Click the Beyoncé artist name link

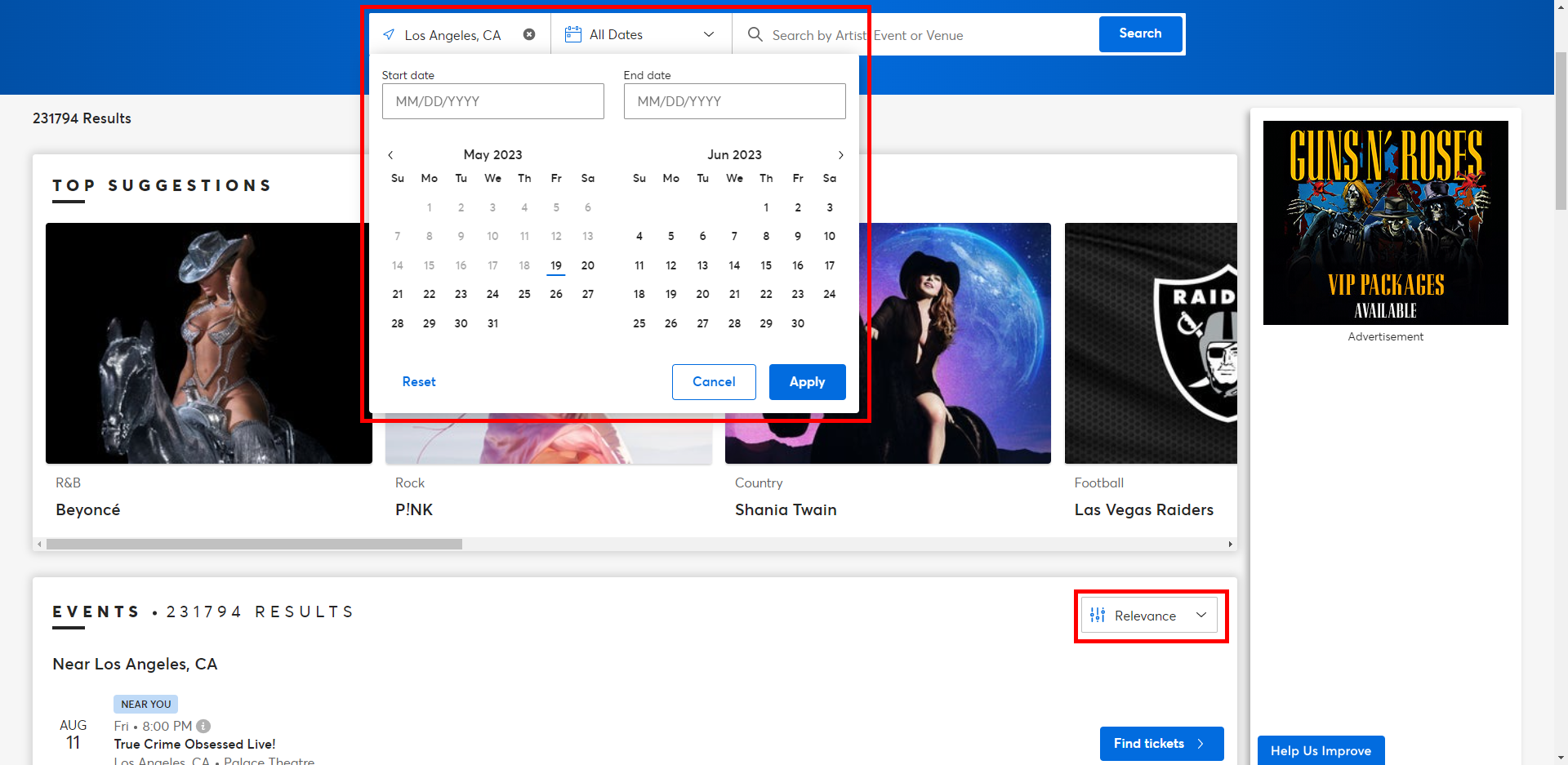click(88, 509)
